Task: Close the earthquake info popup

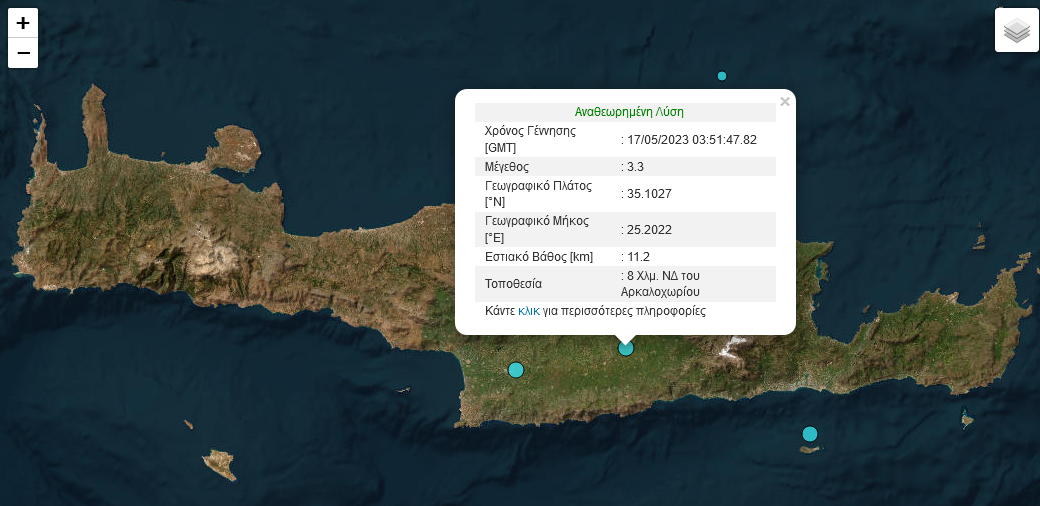Action: click(785, 101)
